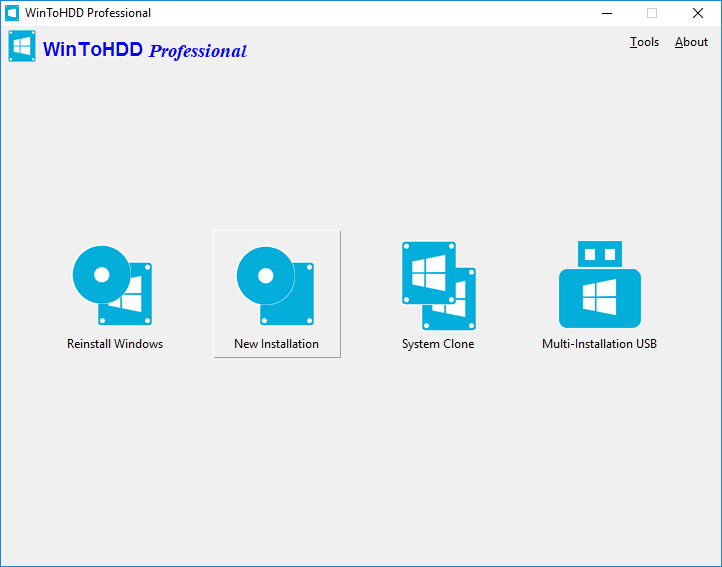Image resolution: width=722 pixels, height=567 pixels.
Task: Minimize the WinToHDD window
Action: tap(606, 13)
